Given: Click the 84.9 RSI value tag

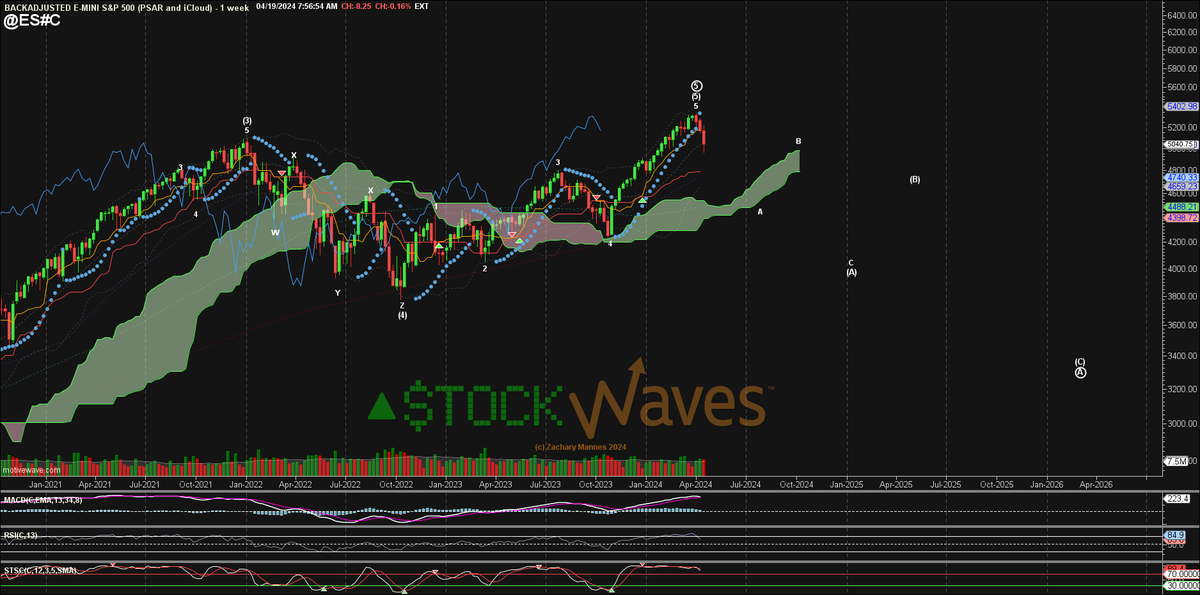Looking at the screenshot, I should click(x=1175, y=536).
